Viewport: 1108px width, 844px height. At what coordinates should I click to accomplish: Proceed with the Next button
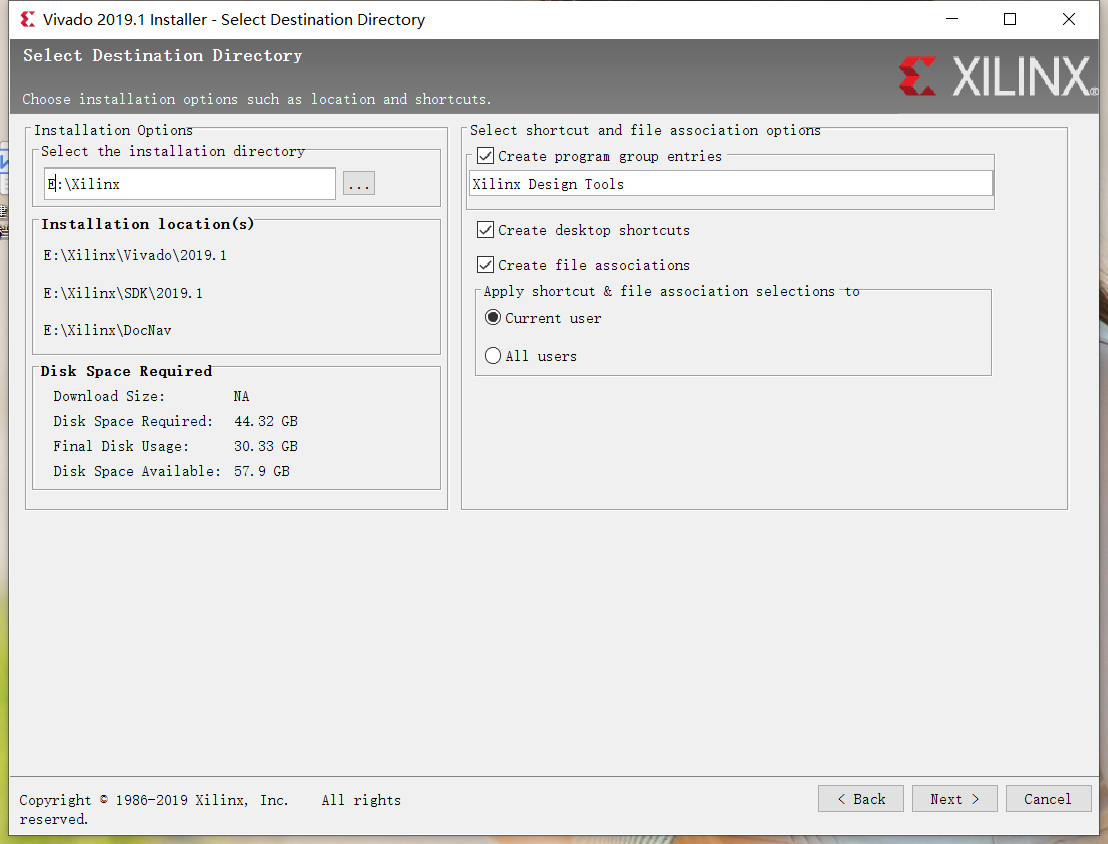[x=955, y=799]
